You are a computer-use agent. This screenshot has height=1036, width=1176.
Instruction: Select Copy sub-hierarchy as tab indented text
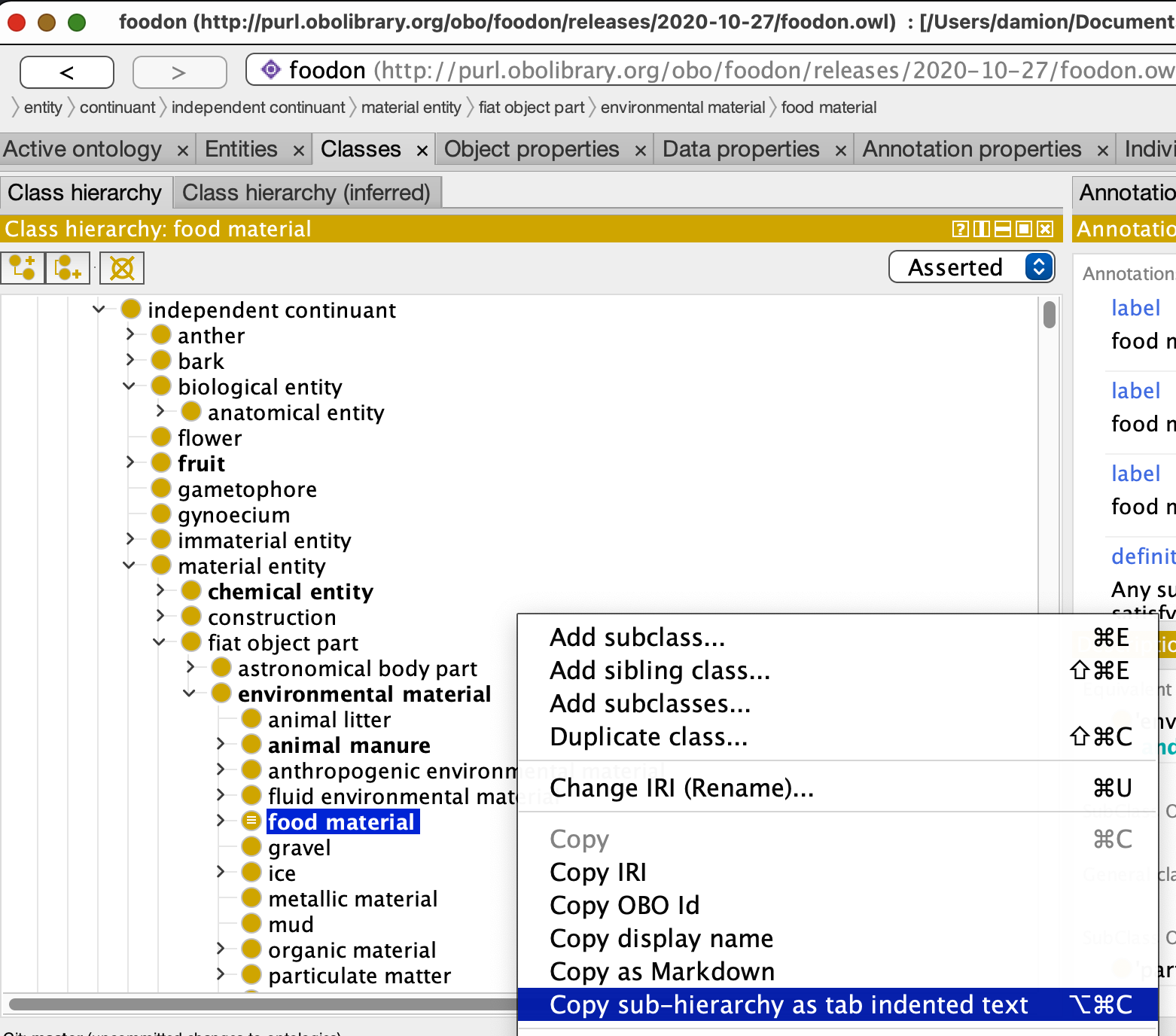[x=788, y=1004]
